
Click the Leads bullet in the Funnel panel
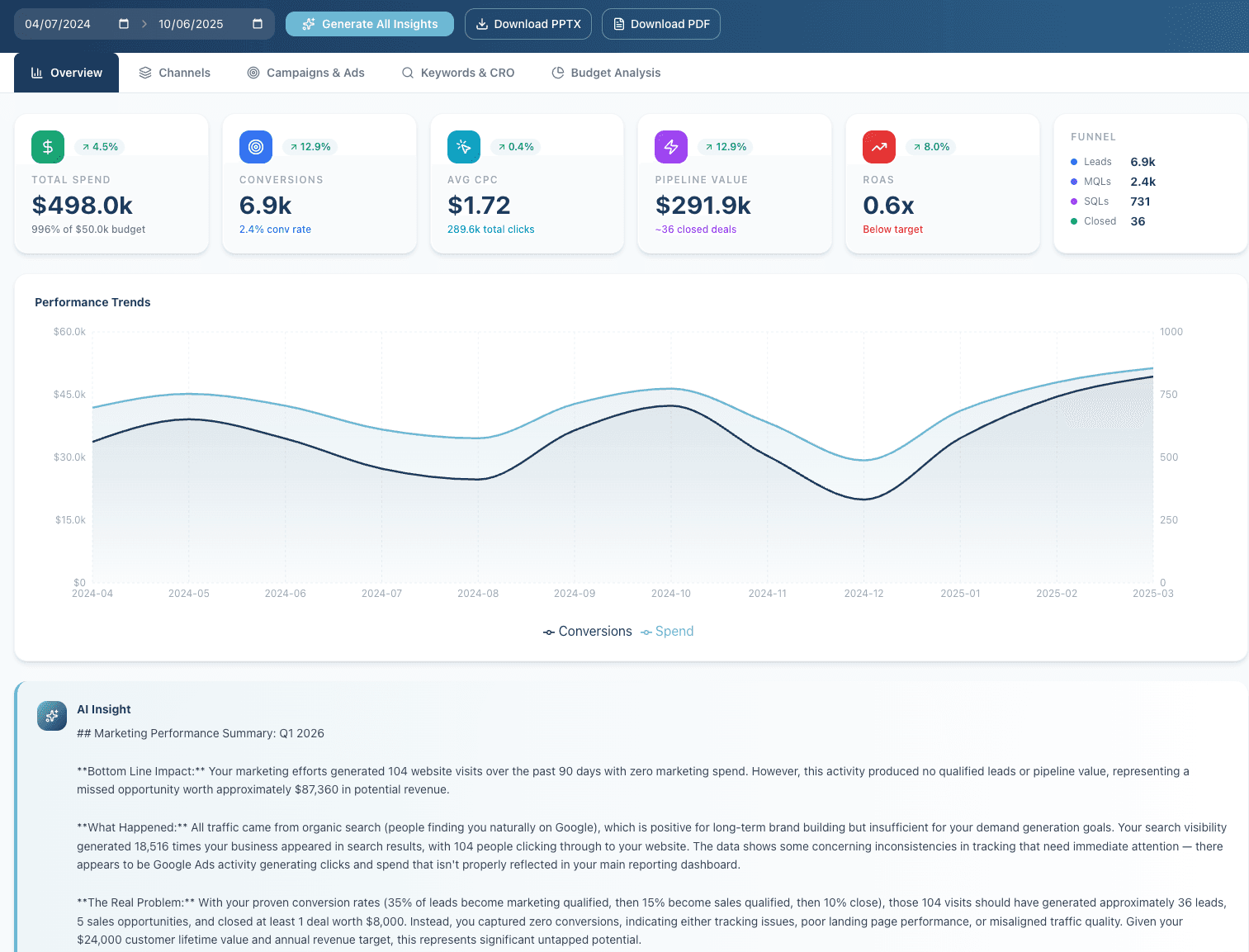1074,162
